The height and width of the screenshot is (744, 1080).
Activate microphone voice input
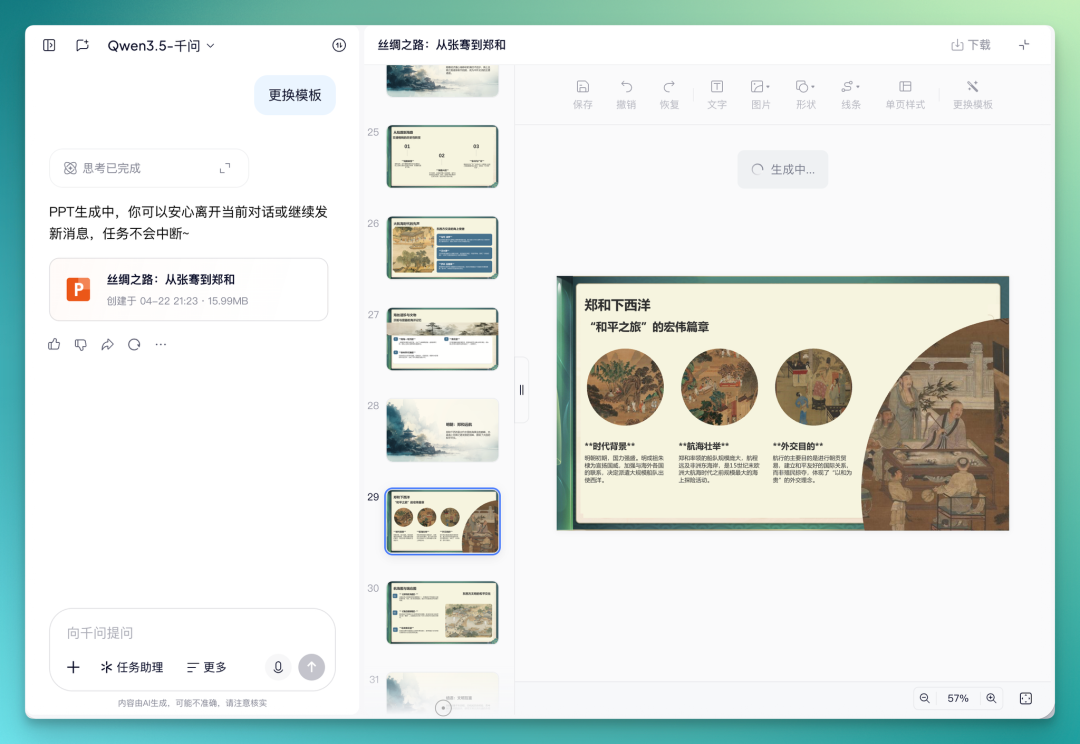(278, 667)
